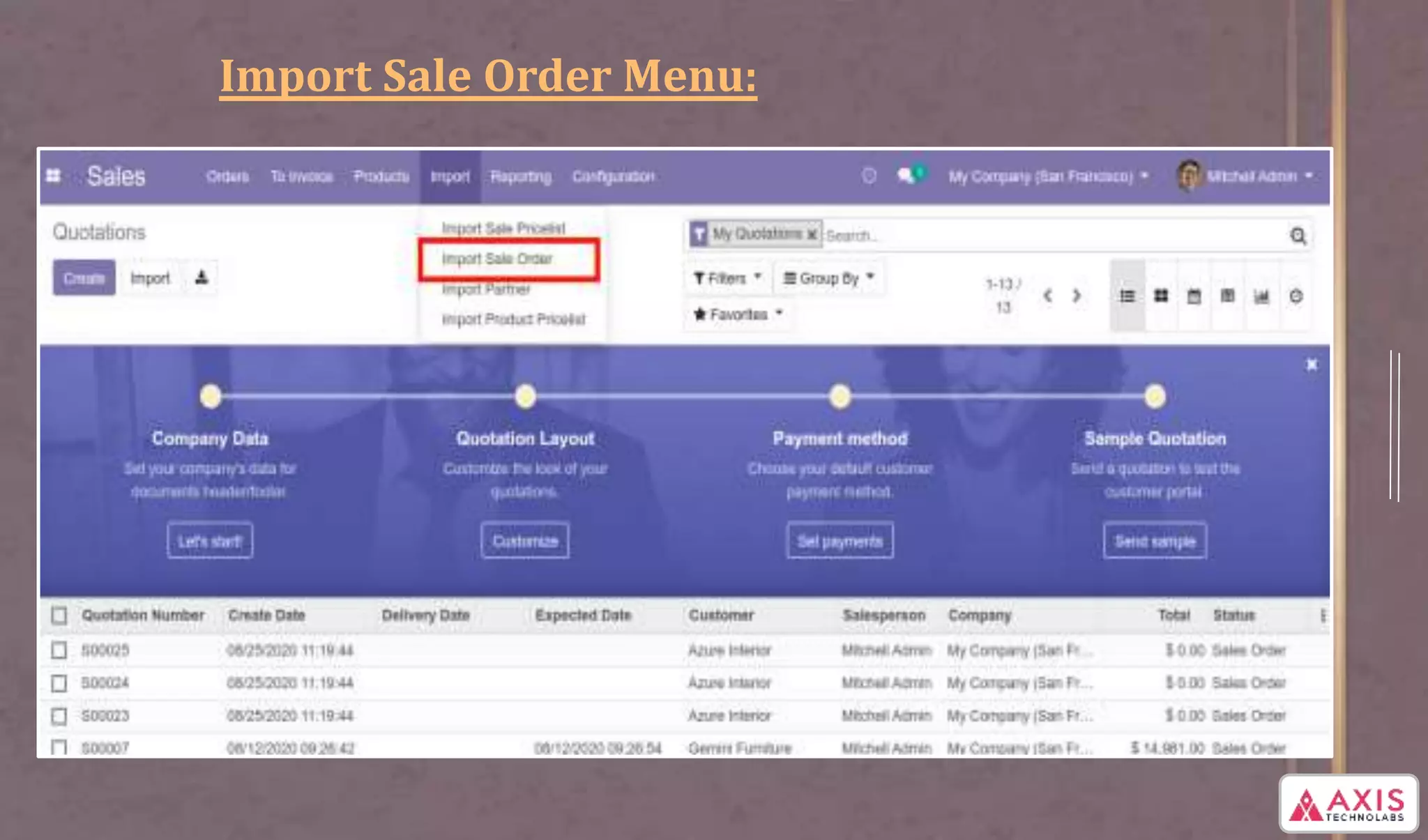
Task: Sort by Create Date column header
Action: click(x=266, y=615)
